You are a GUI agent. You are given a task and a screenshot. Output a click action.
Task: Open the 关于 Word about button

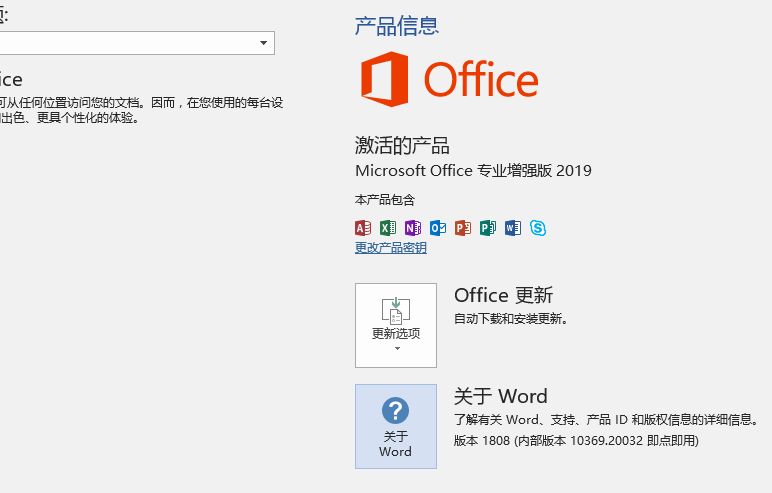(x=396, y=427)
